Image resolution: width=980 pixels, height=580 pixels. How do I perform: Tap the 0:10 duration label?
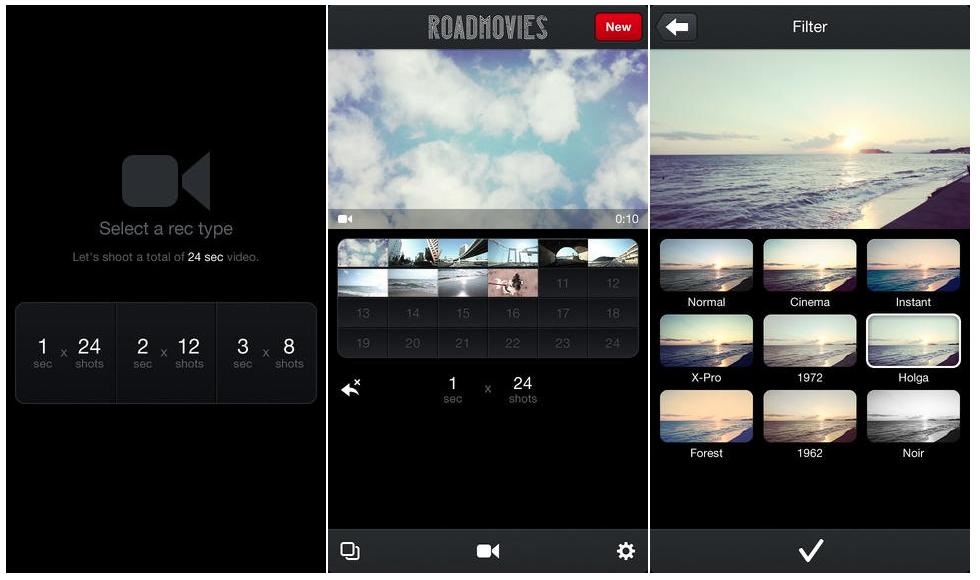627,219
